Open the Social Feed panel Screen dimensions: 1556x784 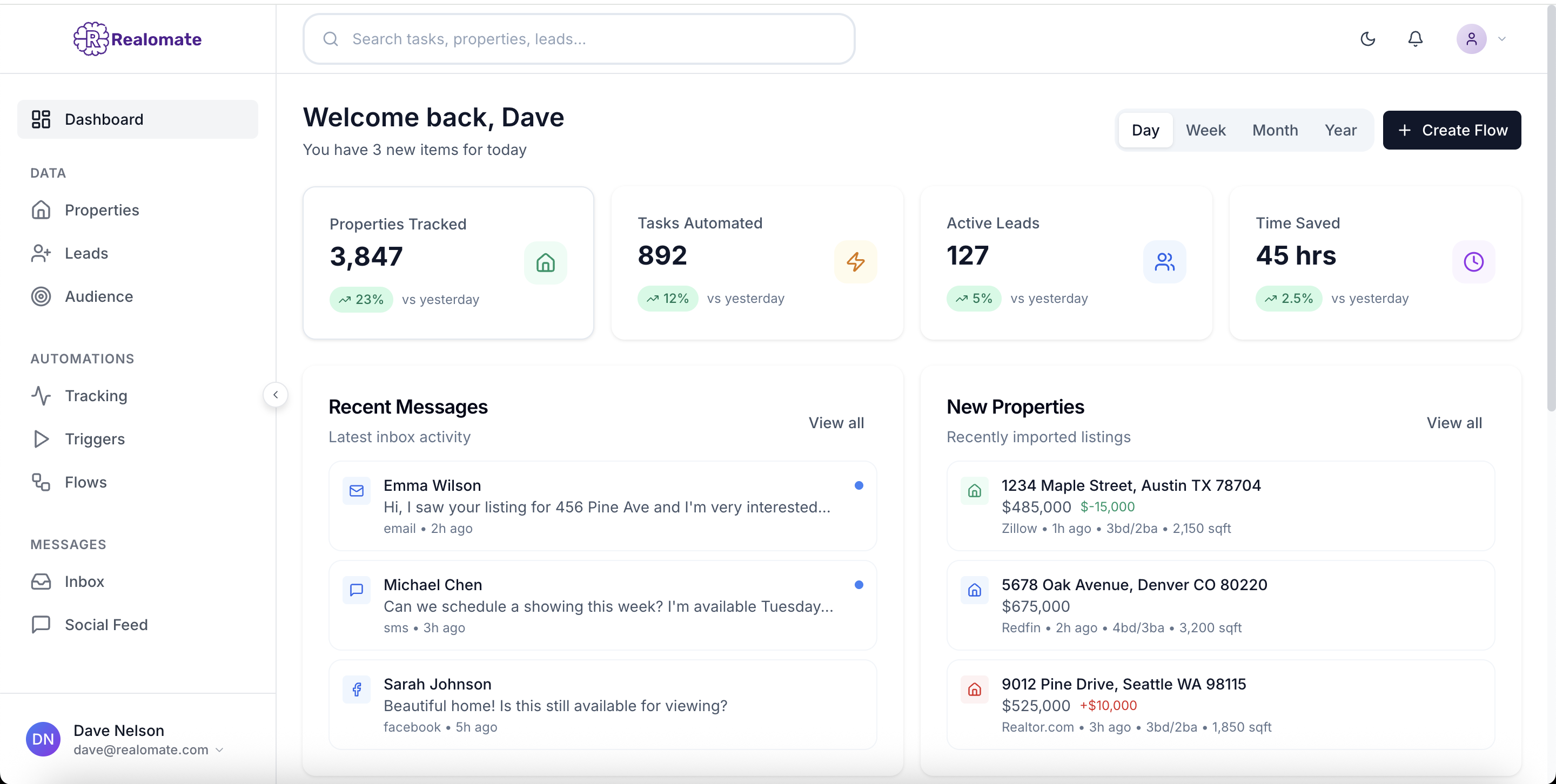[x=106, y=625]
